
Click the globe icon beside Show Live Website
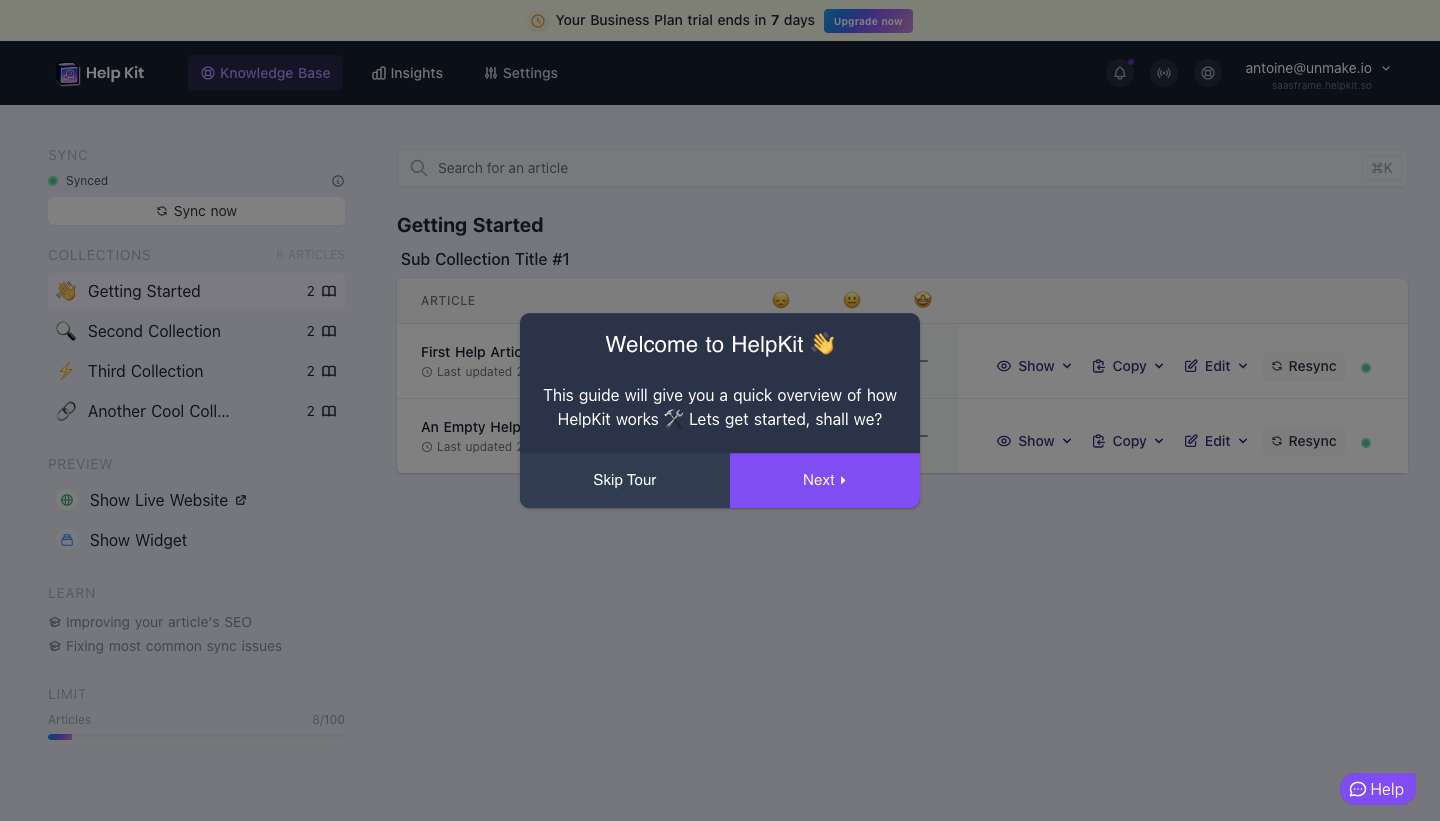[67, 500]
